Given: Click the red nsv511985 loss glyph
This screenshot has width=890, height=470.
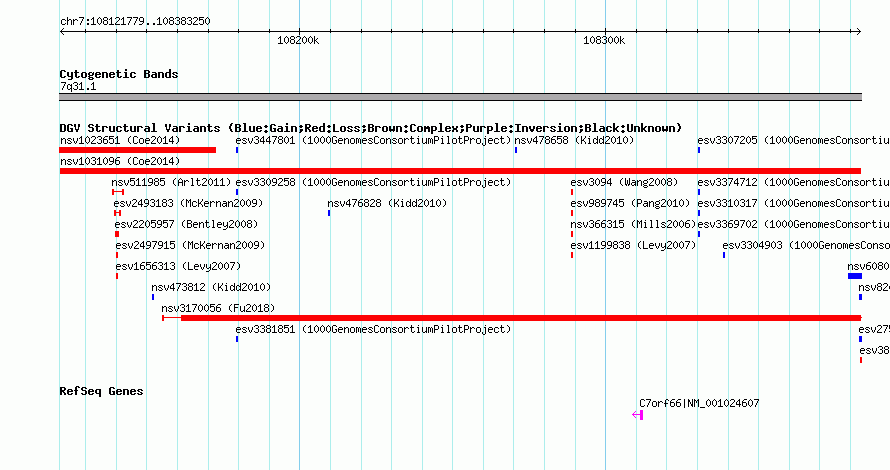Looking at the screenshot, I should 118,192.
